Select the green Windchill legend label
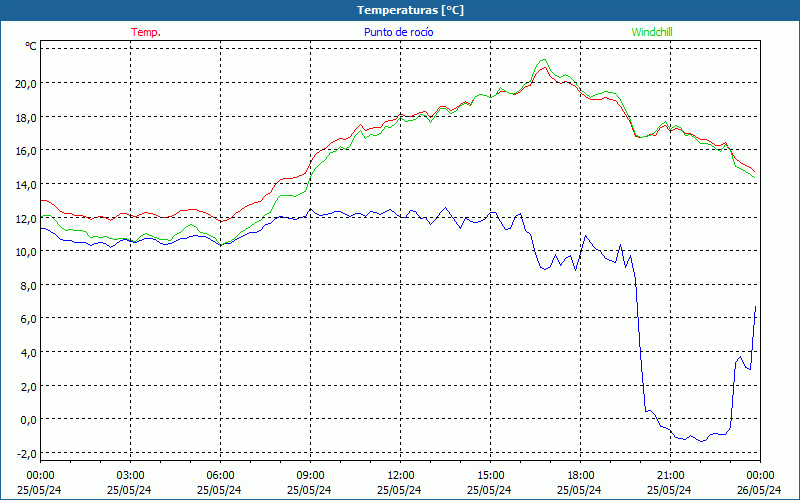 click(x=652, y=32)
